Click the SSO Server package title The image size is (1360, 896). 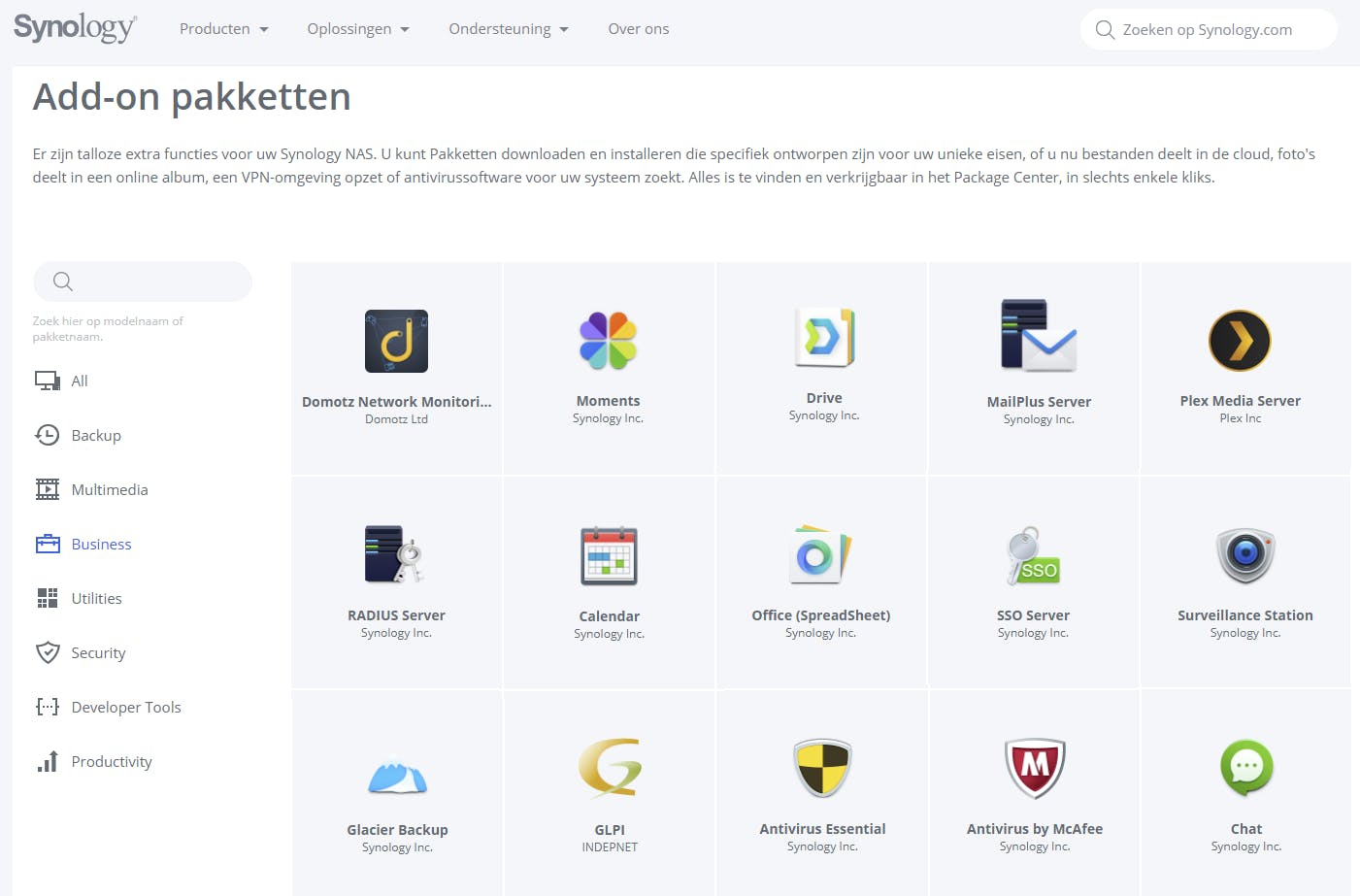(x=1033, y=614)
